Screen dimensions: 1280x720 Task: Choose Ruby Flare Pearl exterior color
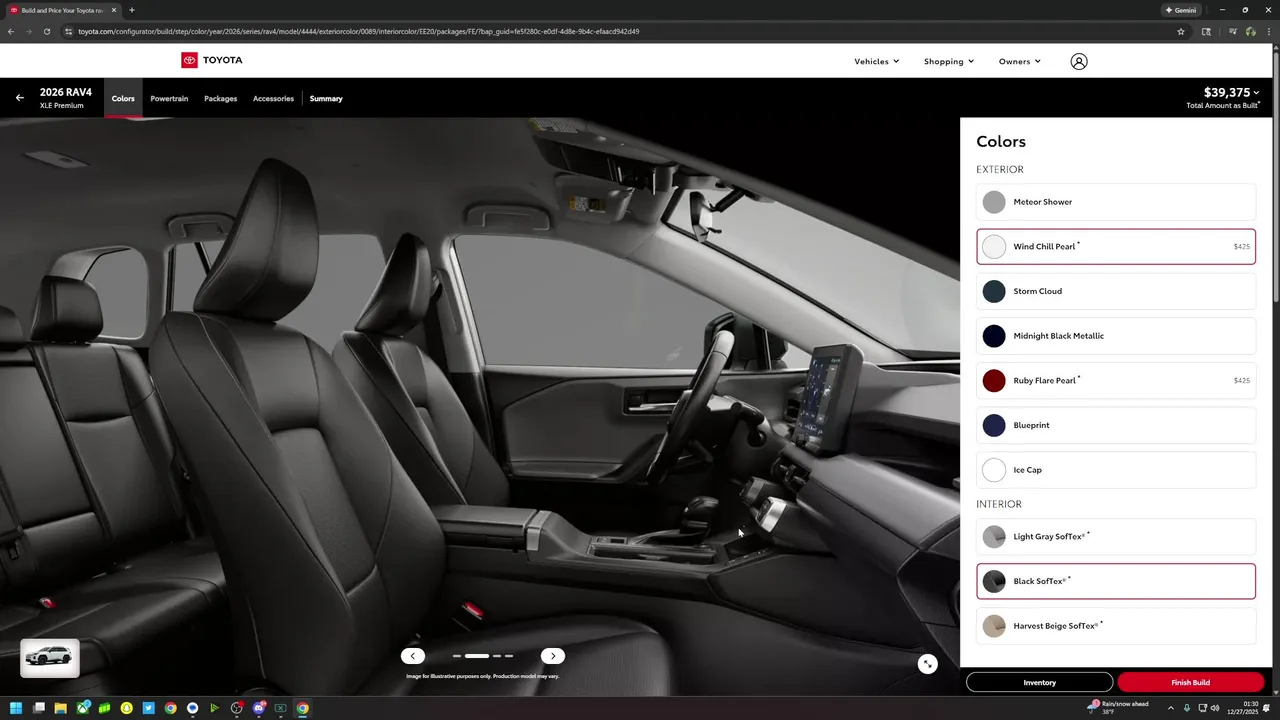[x=1116, y=380]
